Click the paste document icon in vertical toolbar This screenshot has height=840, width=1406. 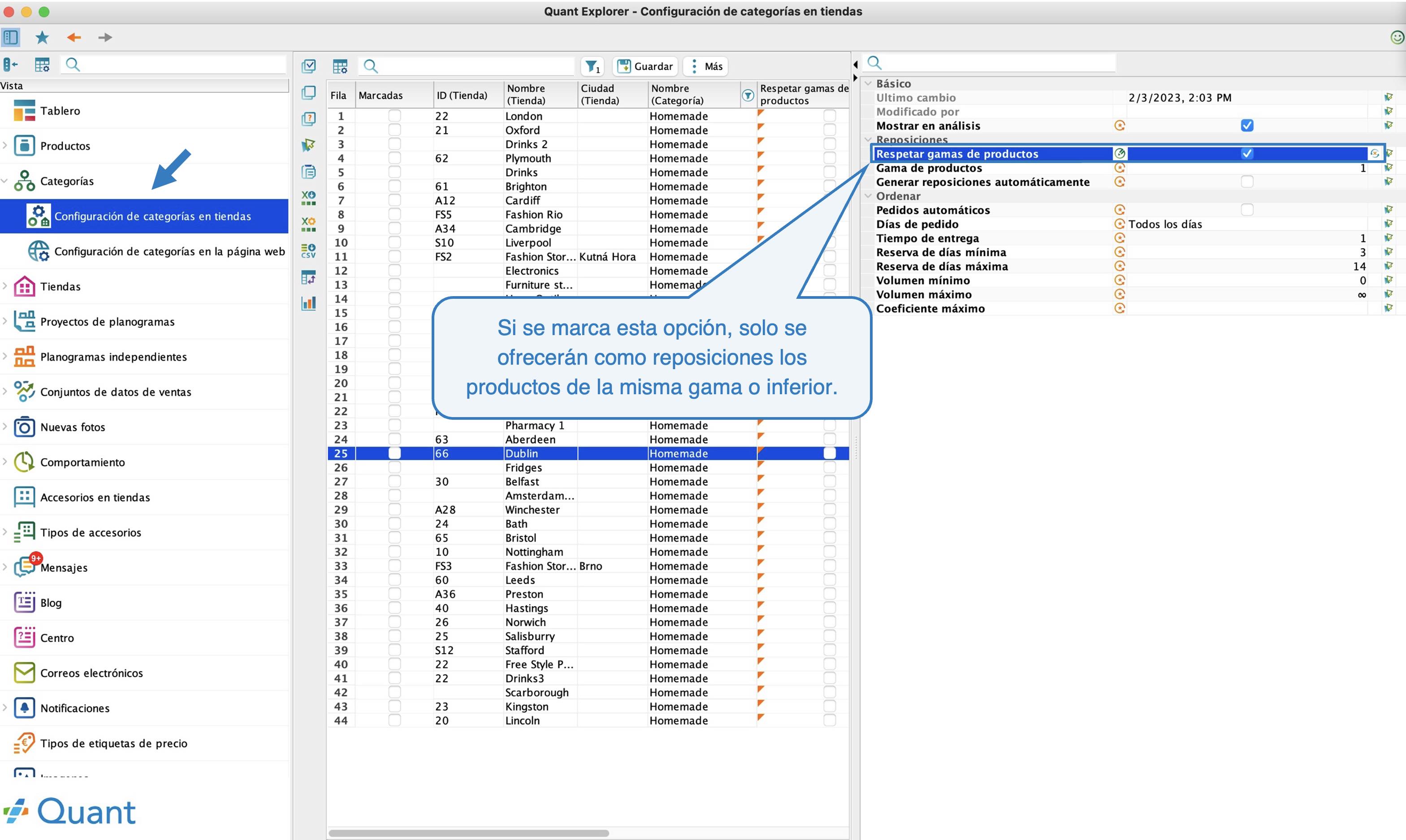point(309,172)
